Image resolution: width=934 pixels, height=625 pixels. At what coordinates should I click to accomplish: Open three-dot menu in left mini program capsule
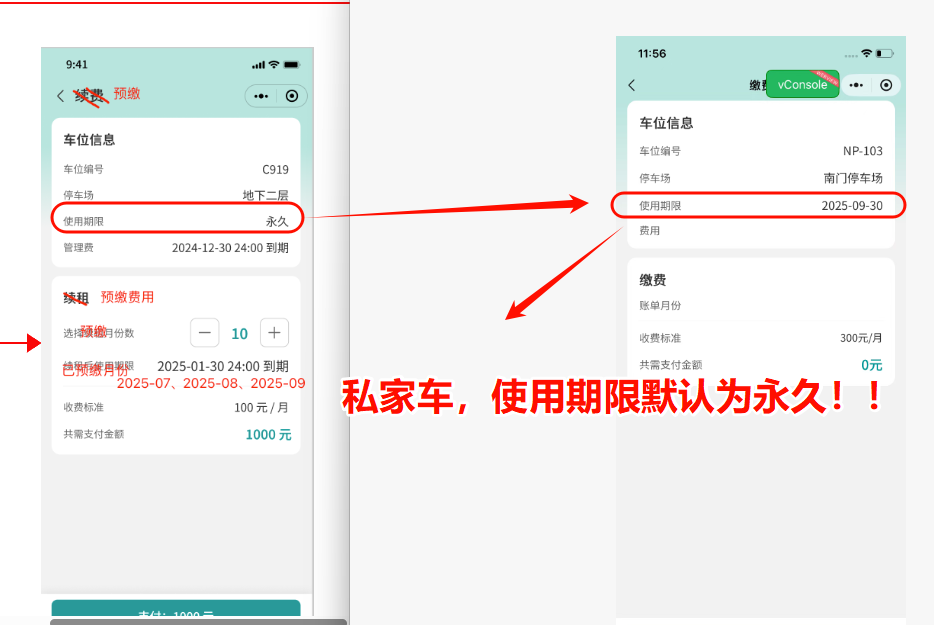tap(261, 96)
